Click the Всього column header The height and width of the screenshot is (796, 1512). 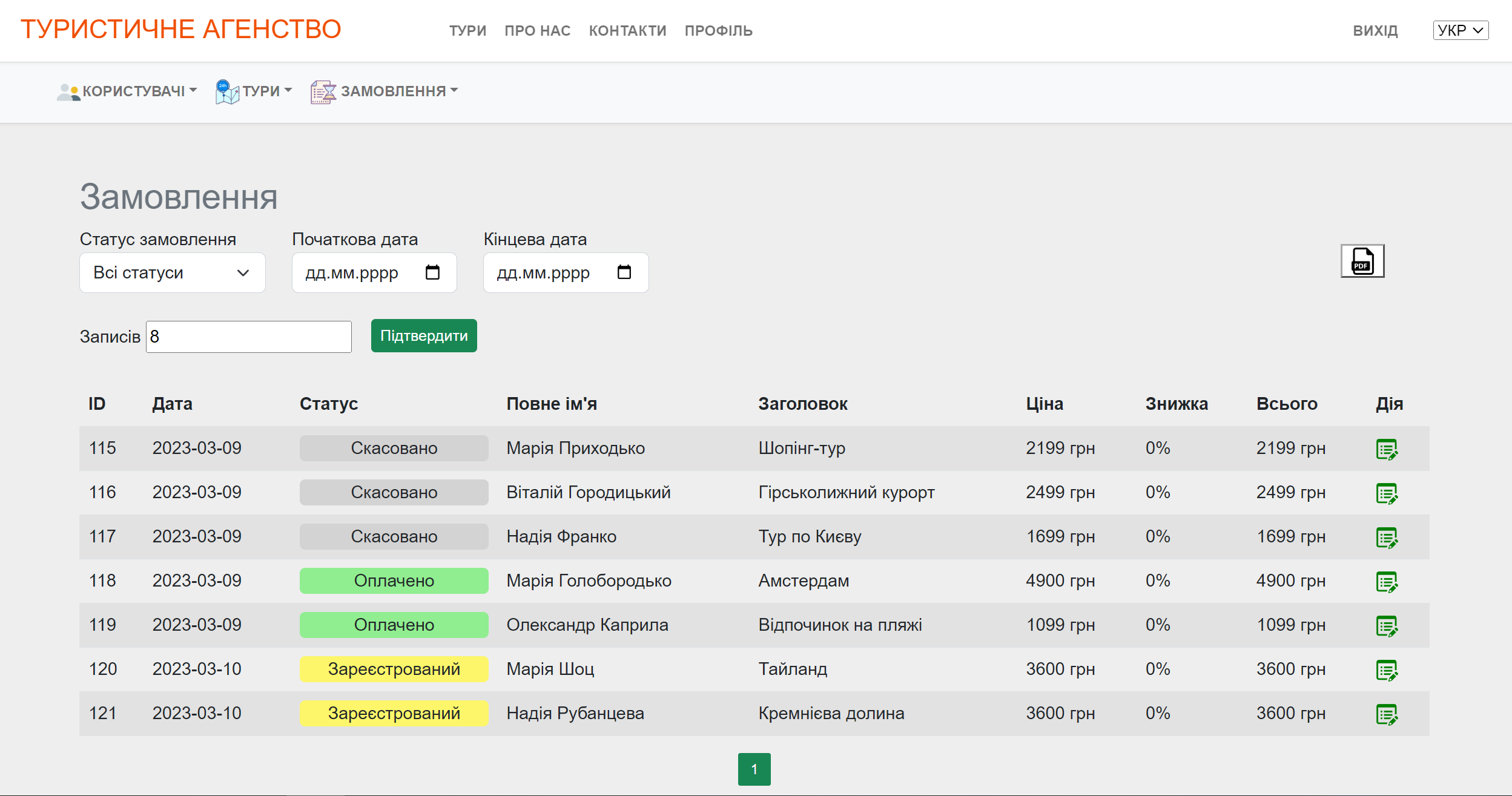click(x=1287, y=404)
